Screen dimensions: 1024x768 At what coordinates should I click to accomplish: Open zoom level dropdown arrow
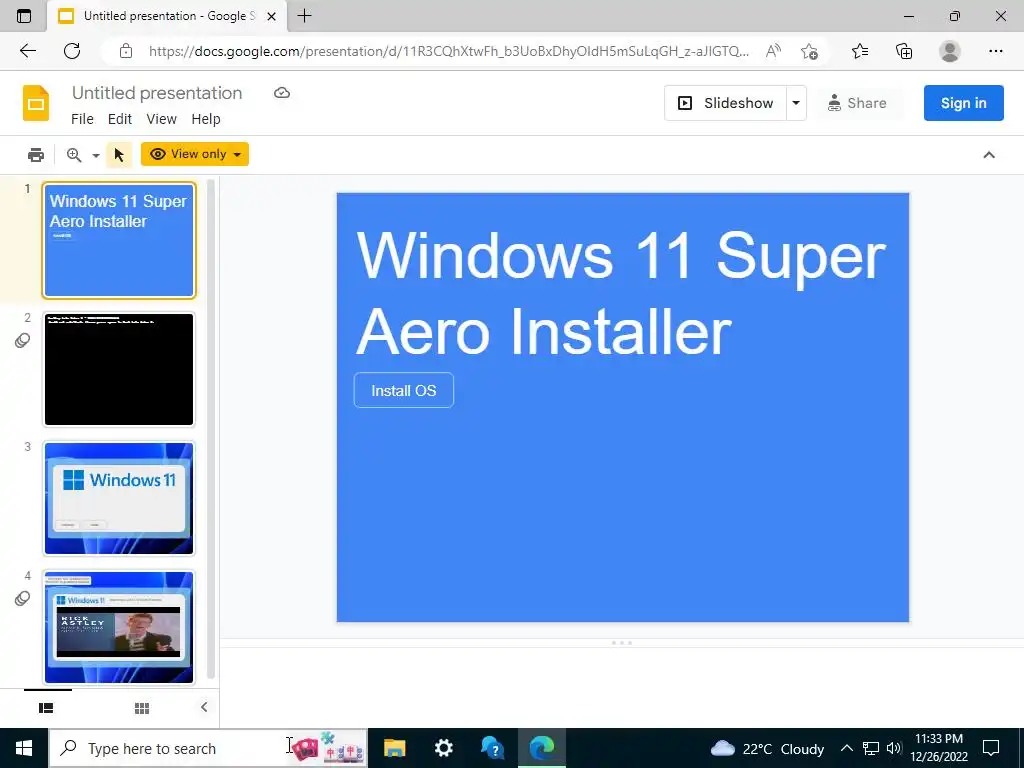pos(95,155)
